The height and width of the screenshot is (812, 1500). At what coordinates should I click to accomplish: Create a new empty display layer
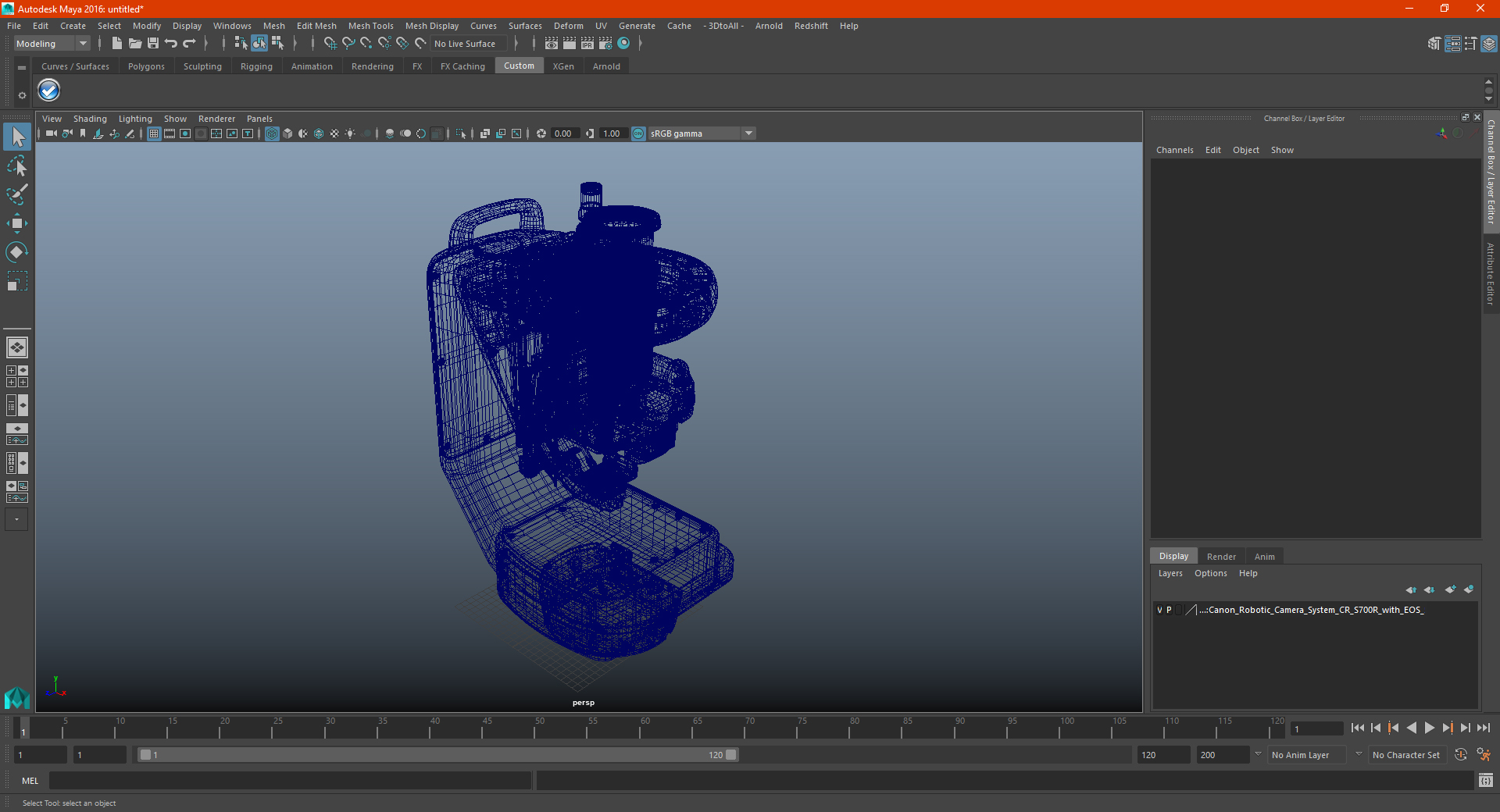[x=1451, y=589]
